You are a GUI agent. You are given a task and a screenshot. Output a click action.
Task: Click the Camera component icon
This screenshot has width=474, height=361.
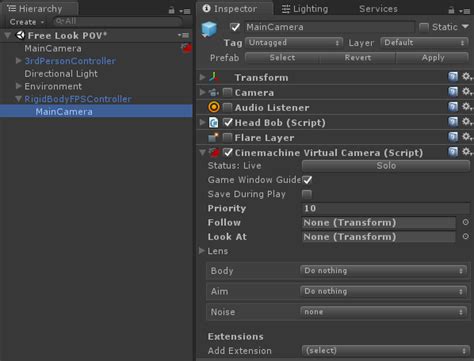[213, 92]
